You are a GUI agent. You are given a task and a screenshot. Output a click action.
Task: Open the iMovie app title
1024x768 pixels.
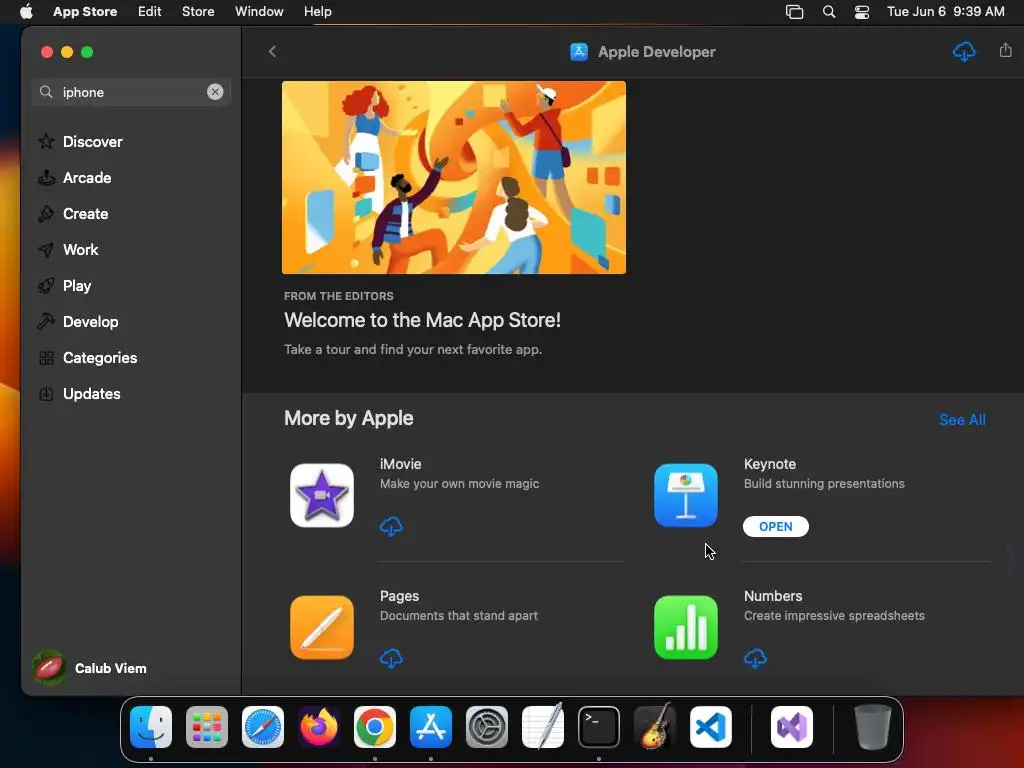tap(400, 464)
